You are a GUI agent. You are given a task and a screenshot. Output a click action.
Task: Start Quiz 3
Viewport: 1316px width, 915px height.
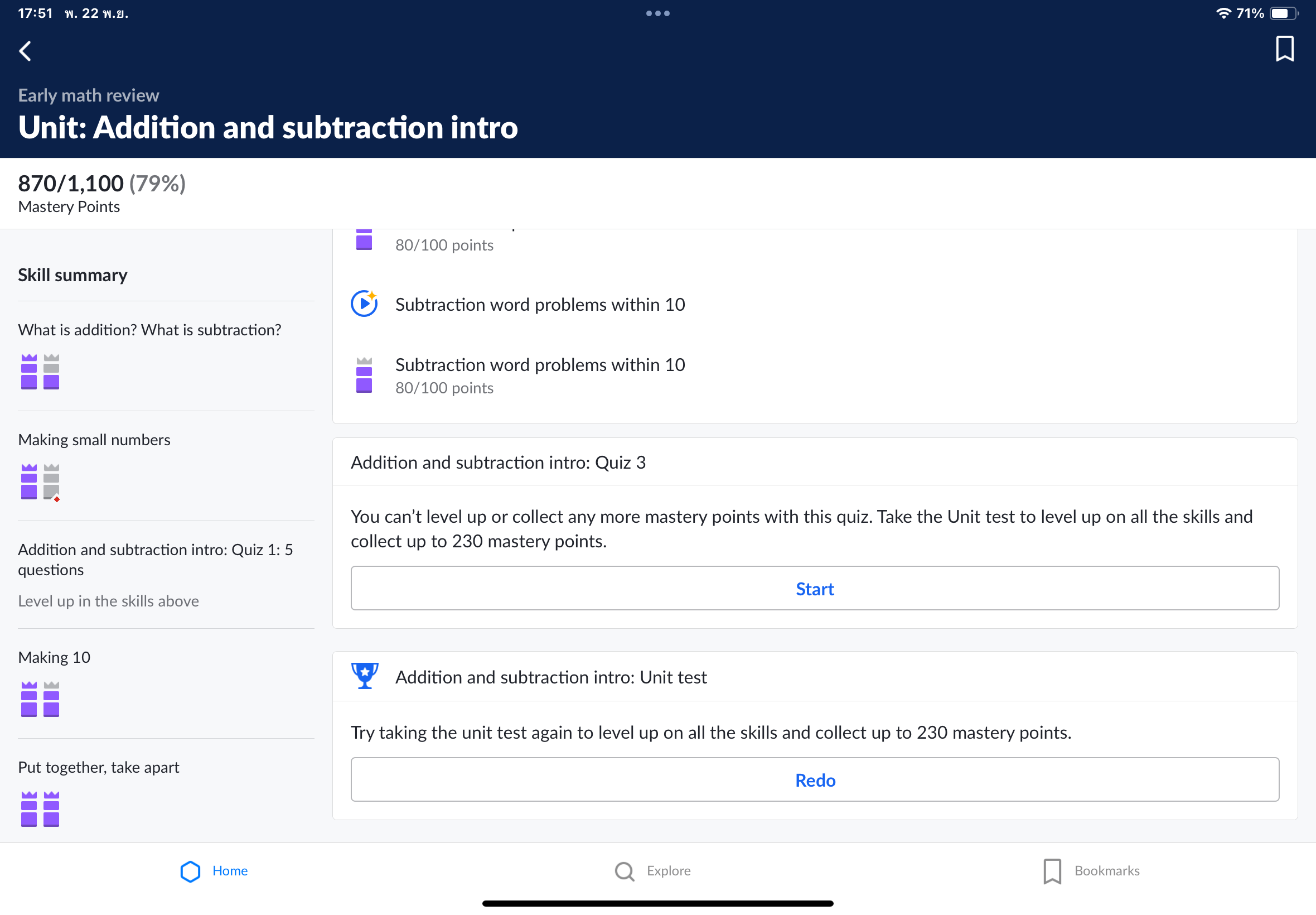814,588
